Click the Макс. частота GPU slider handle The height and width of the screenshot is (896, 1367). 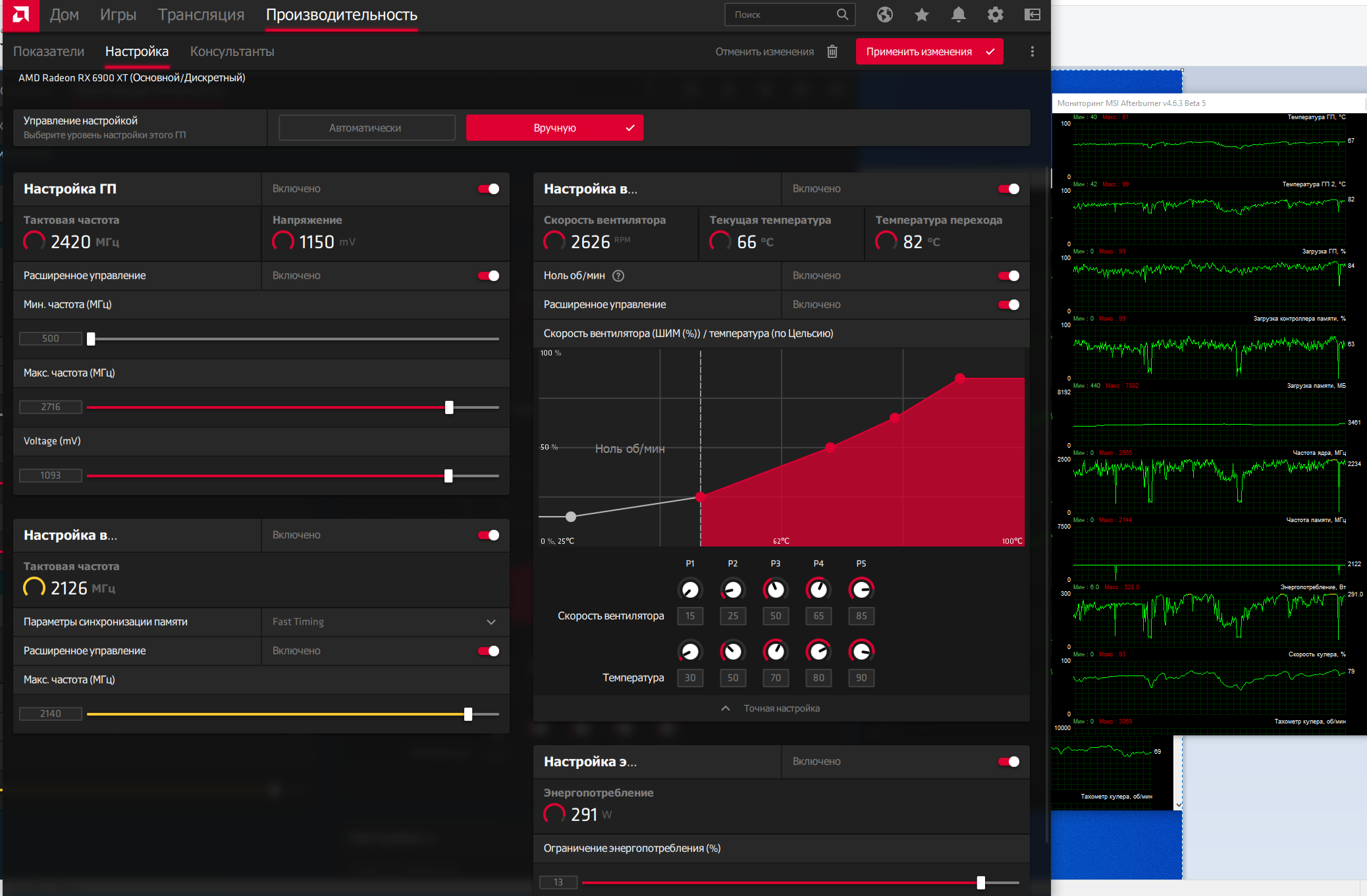click(x=449, y=408)
